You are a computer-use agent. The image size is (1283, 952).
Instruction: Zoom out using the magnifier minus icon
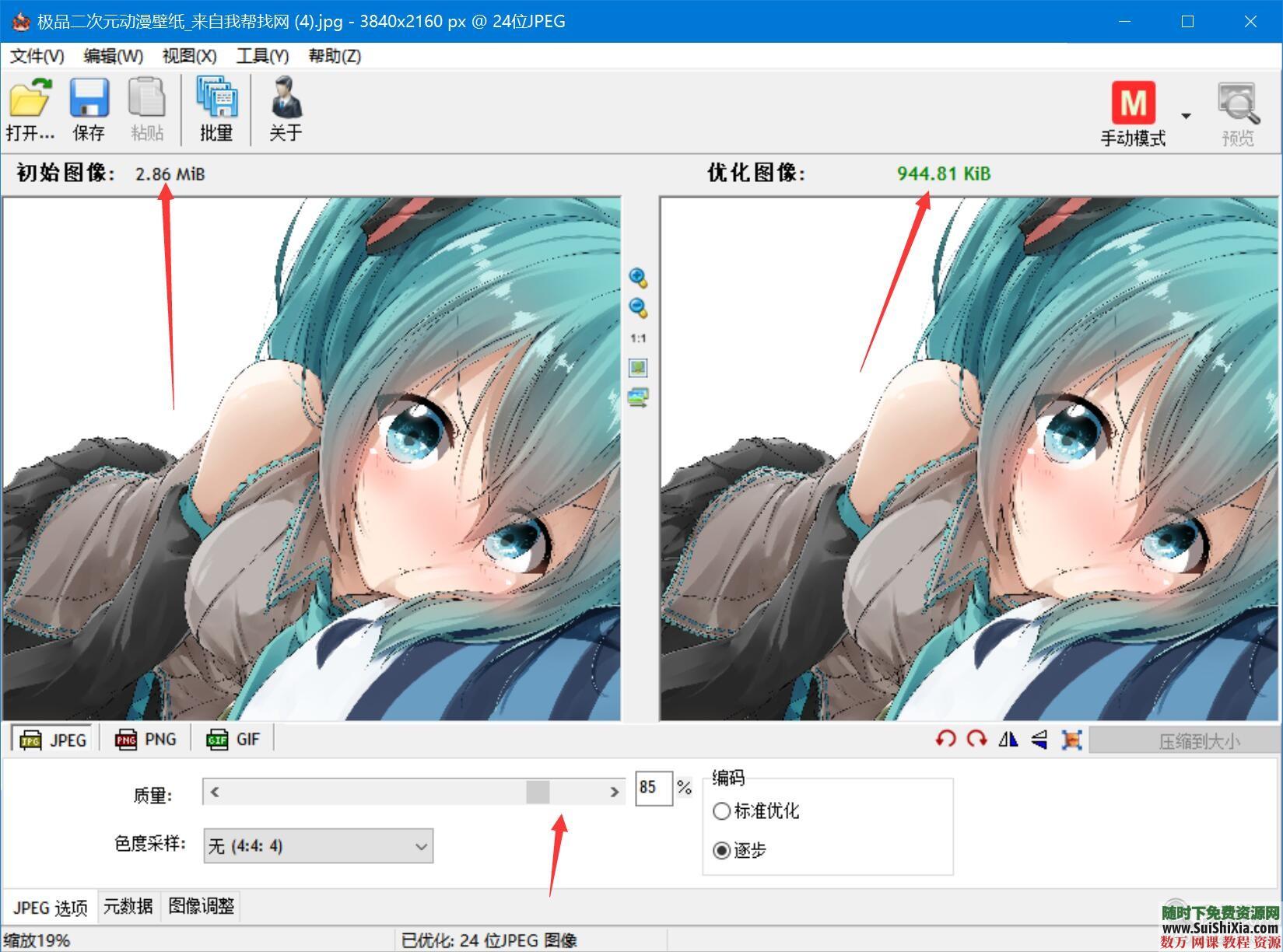638,308
